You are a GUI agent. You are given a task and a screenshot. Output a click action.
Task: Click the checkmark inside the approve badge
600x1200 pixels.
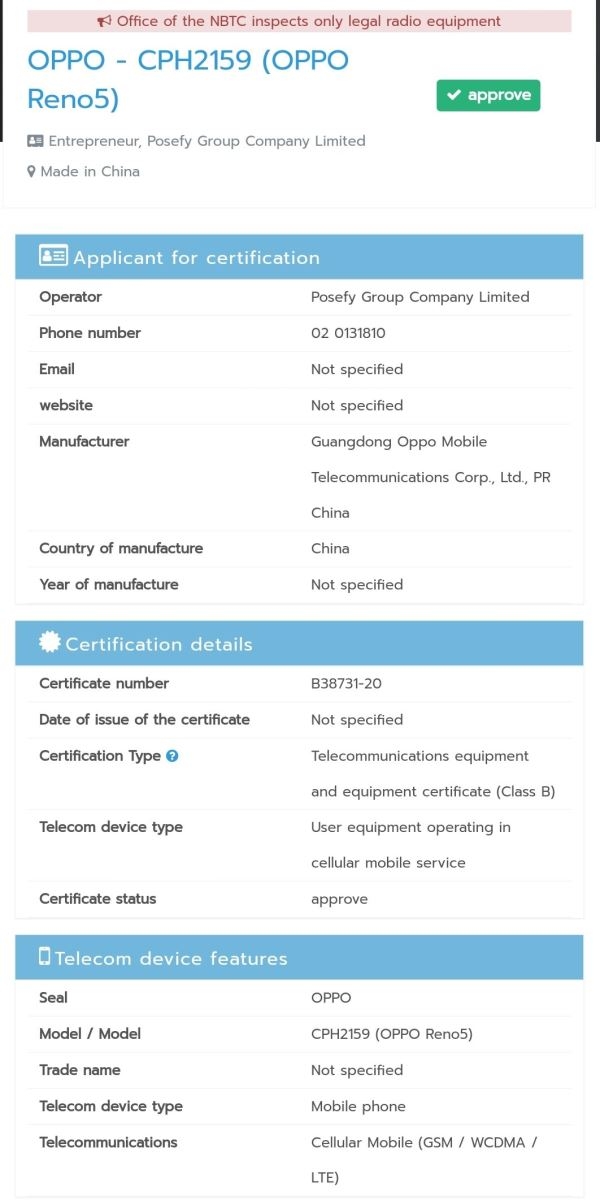click(455, 95)
